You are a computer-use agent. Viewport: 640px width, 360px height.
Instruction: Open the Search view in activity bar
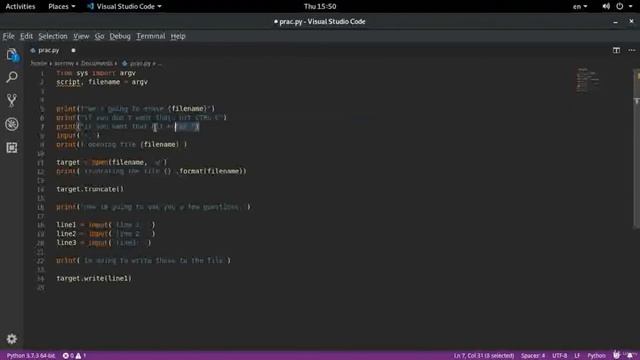pyautogui.click(x=12, y=77)
